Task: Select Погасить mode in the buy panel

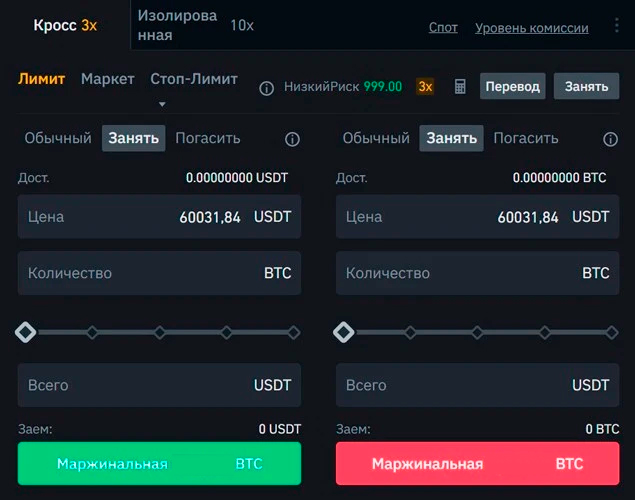Action: (208, 139)
